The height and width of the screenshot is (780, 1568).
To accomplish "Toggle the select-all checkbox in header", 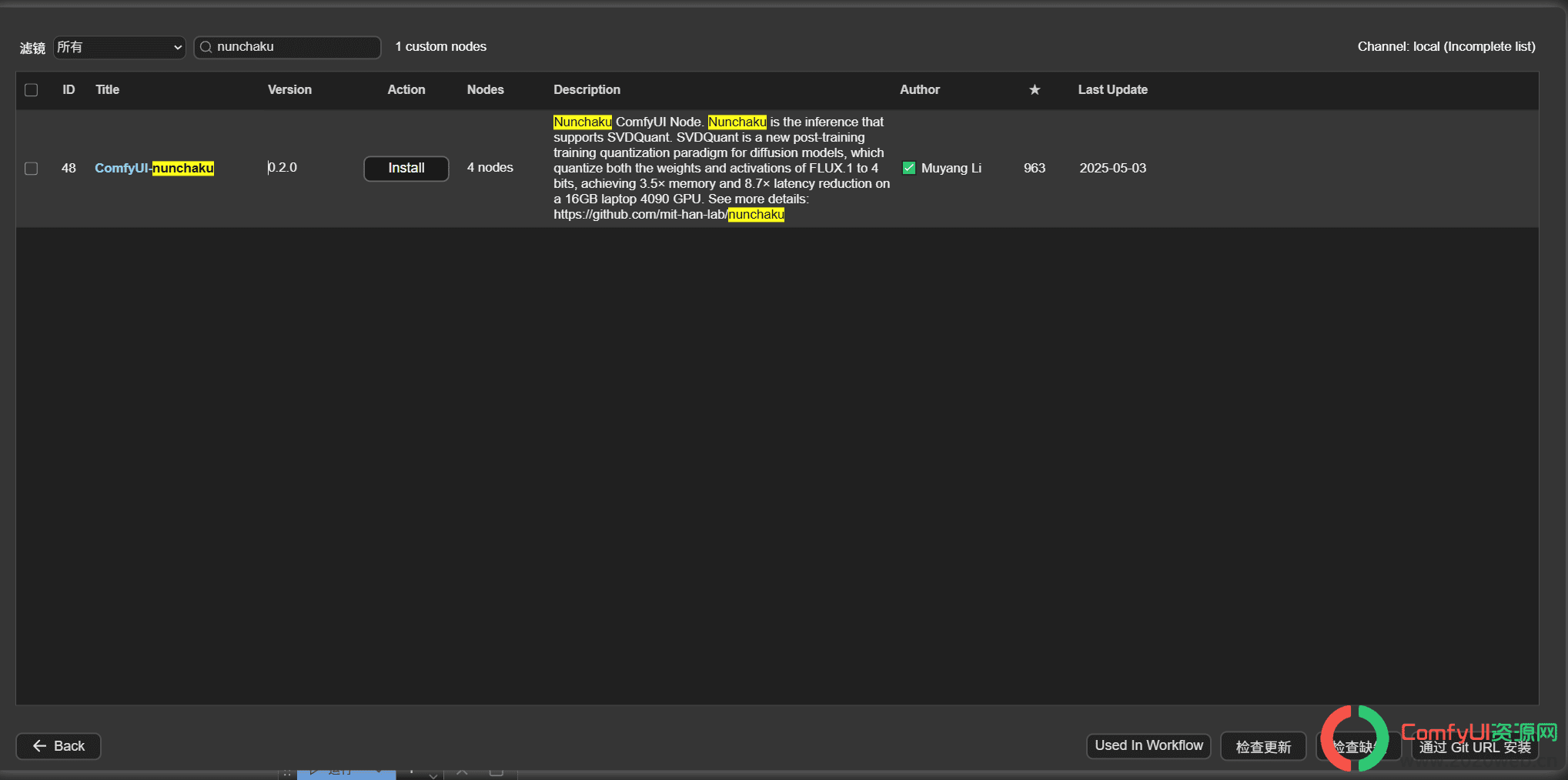I will coord(32,89).
